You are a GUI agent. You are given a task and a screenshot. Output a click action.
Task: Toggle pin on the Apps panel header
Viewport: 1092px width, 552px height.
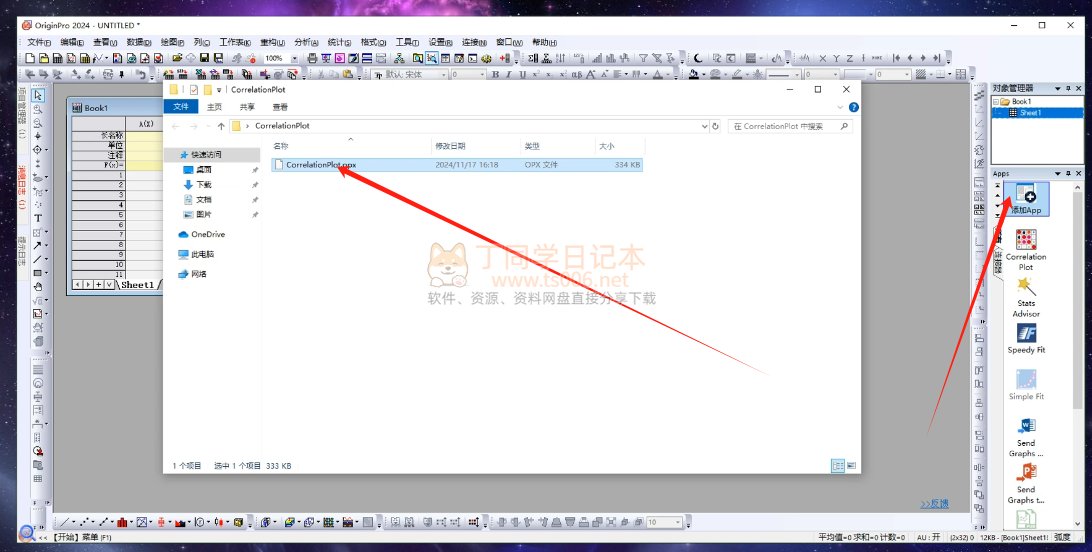pos(1068,173)
